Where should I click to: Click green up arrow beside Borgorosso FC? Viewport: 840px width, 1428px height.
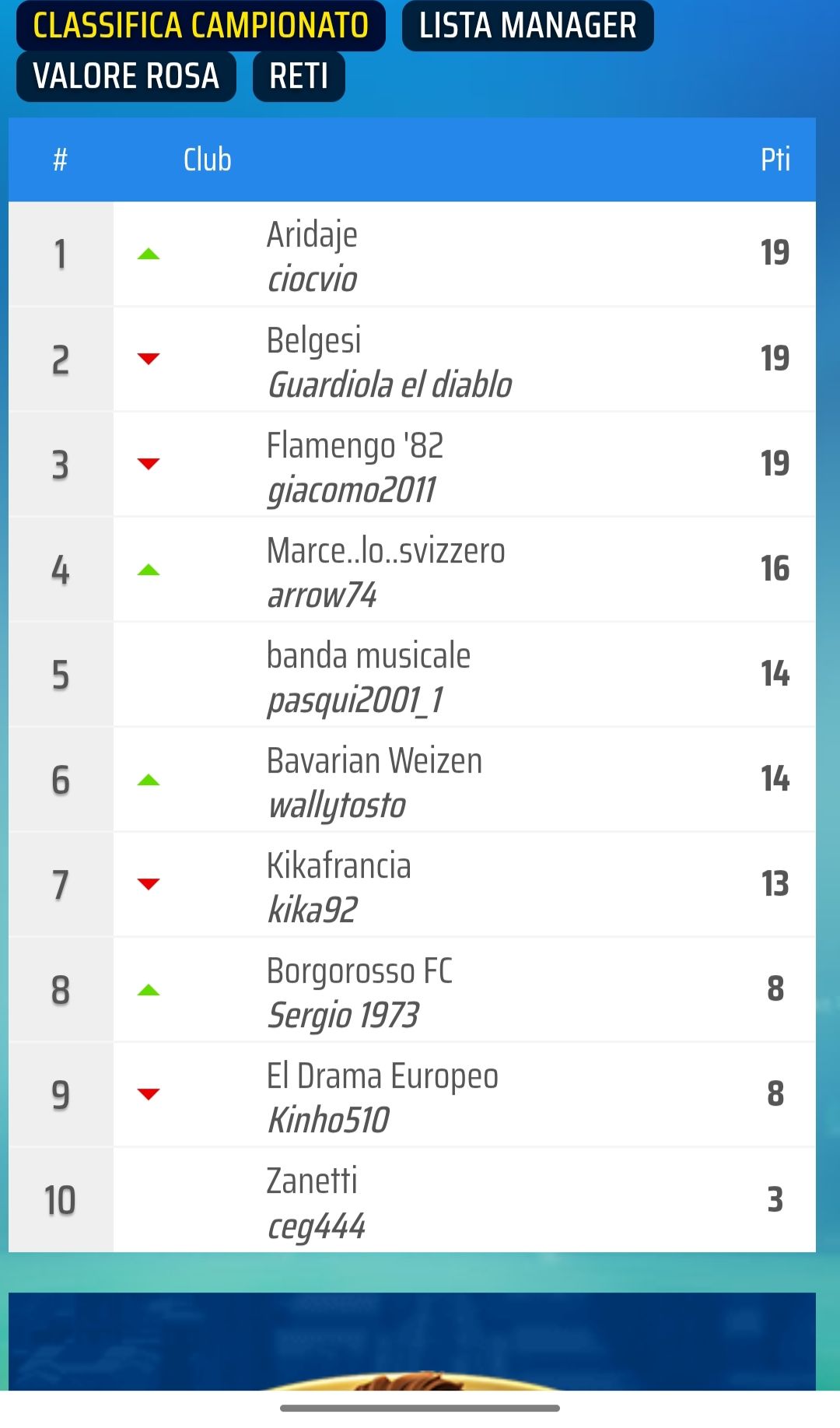click(x=148, y=990)
